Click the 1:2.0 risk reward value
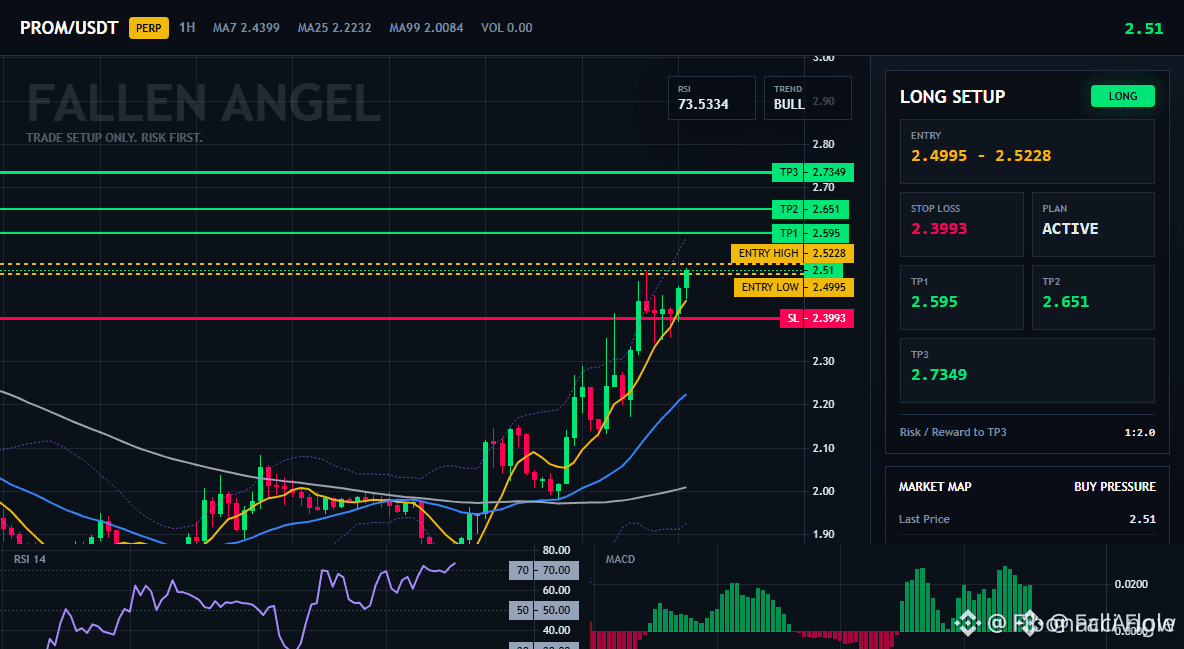This screenshot has width=1184, height=649. point(1139,432)
